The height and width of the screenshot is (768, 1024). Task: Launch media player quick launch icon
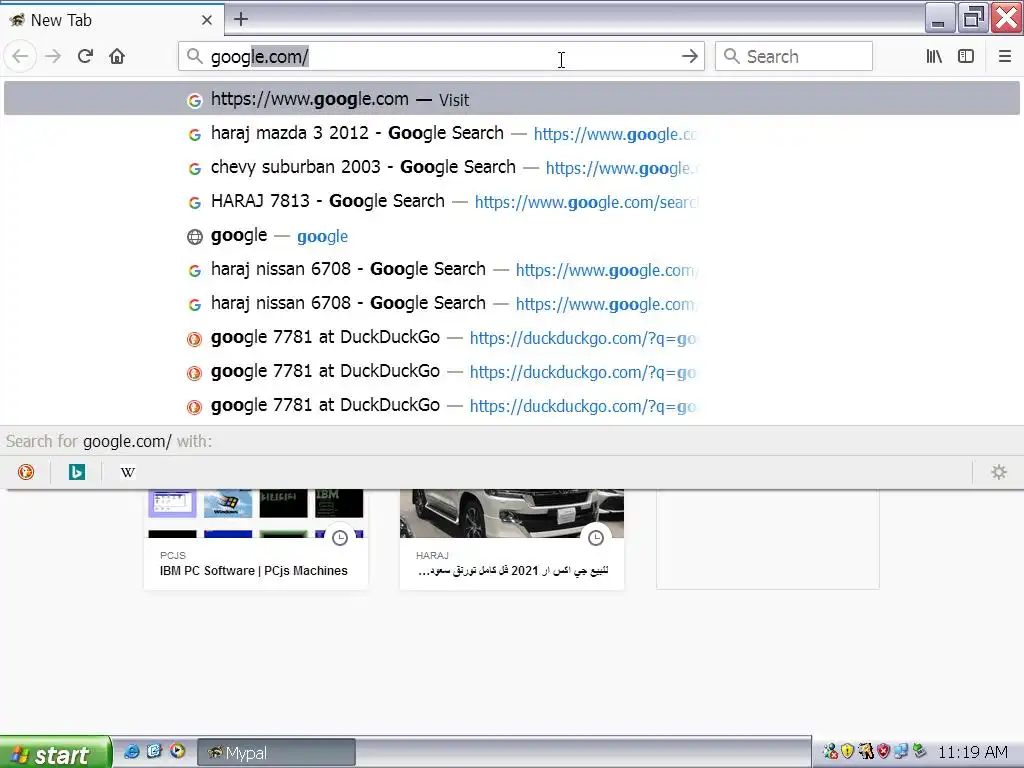click(x=177, y=752)
